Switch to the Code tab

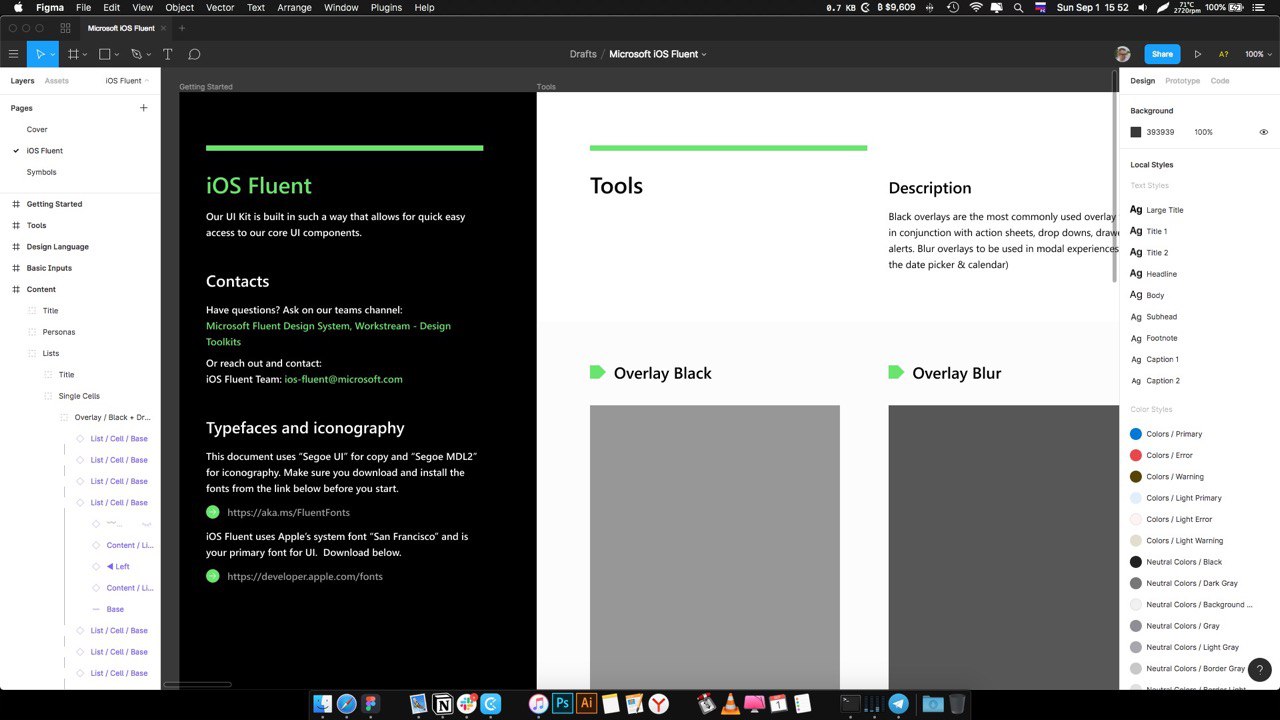pyautogui.click(x=1220, y=81)
